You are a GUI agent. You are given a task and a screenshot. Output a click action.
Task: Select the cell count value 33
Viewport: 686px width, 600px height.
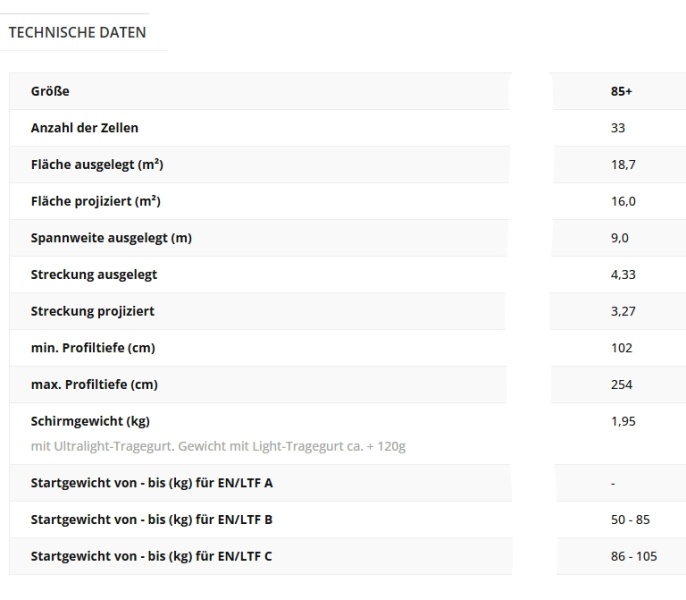click(618, 128)
